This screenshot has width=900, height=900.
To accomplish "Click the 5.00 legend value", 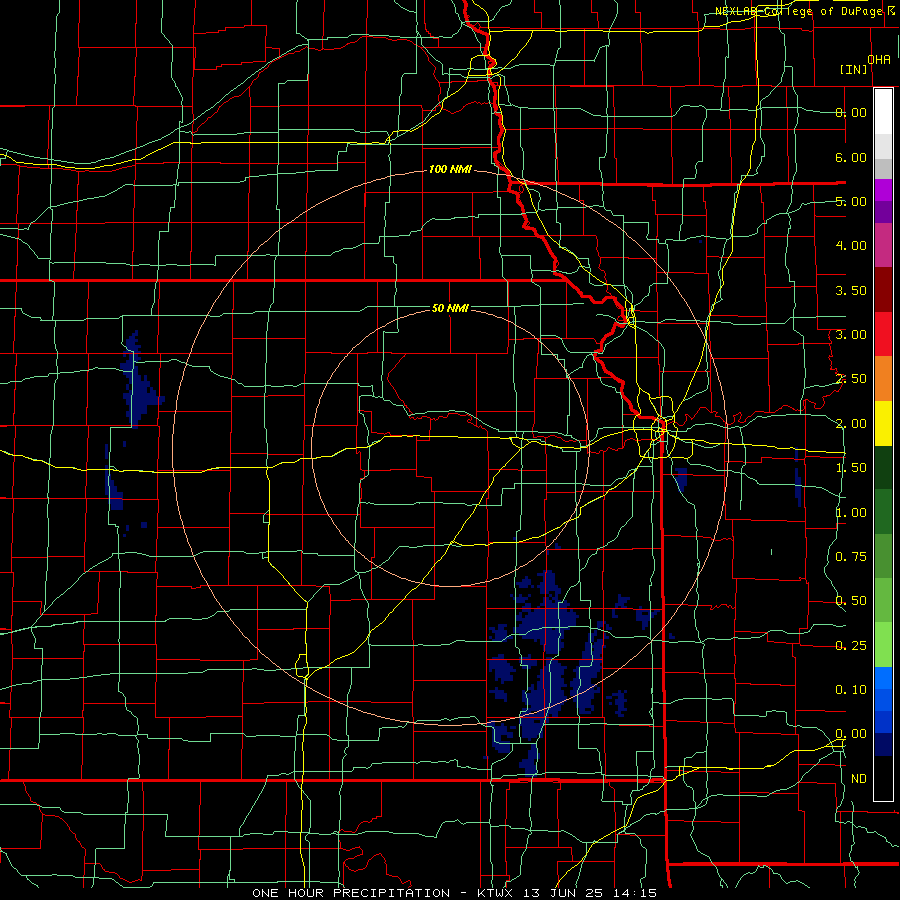I will tap(851, 201).
